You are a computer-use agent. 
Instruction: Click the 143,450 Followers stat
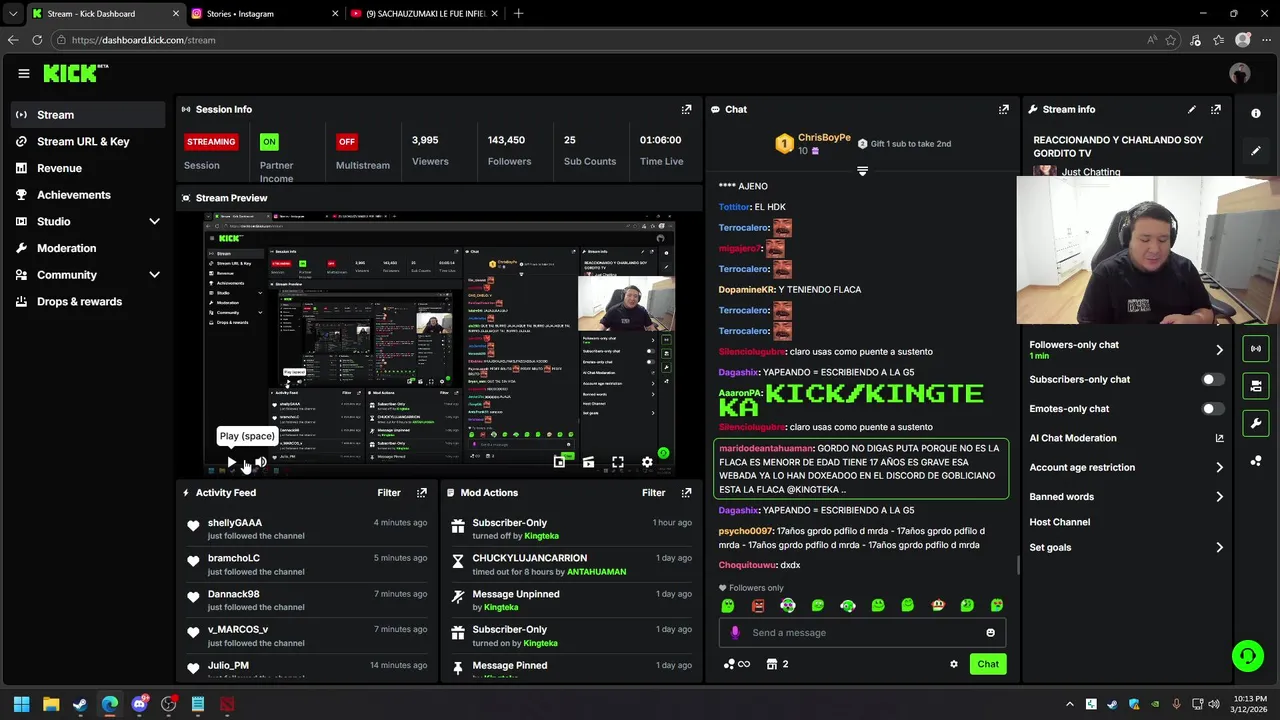509,150
